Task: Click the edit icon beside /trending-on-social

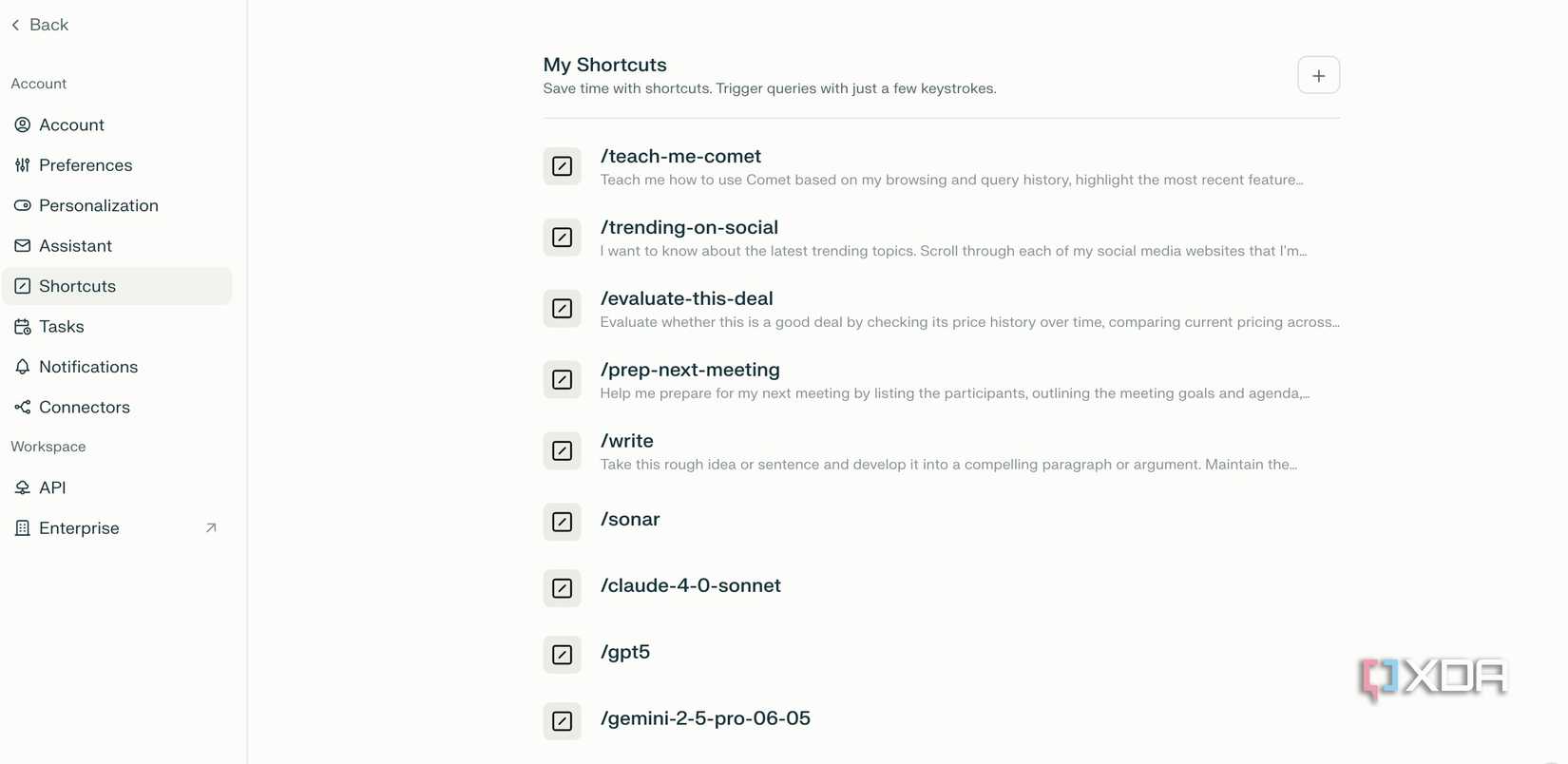Action: pyautogui.click(x=562, y=238)
